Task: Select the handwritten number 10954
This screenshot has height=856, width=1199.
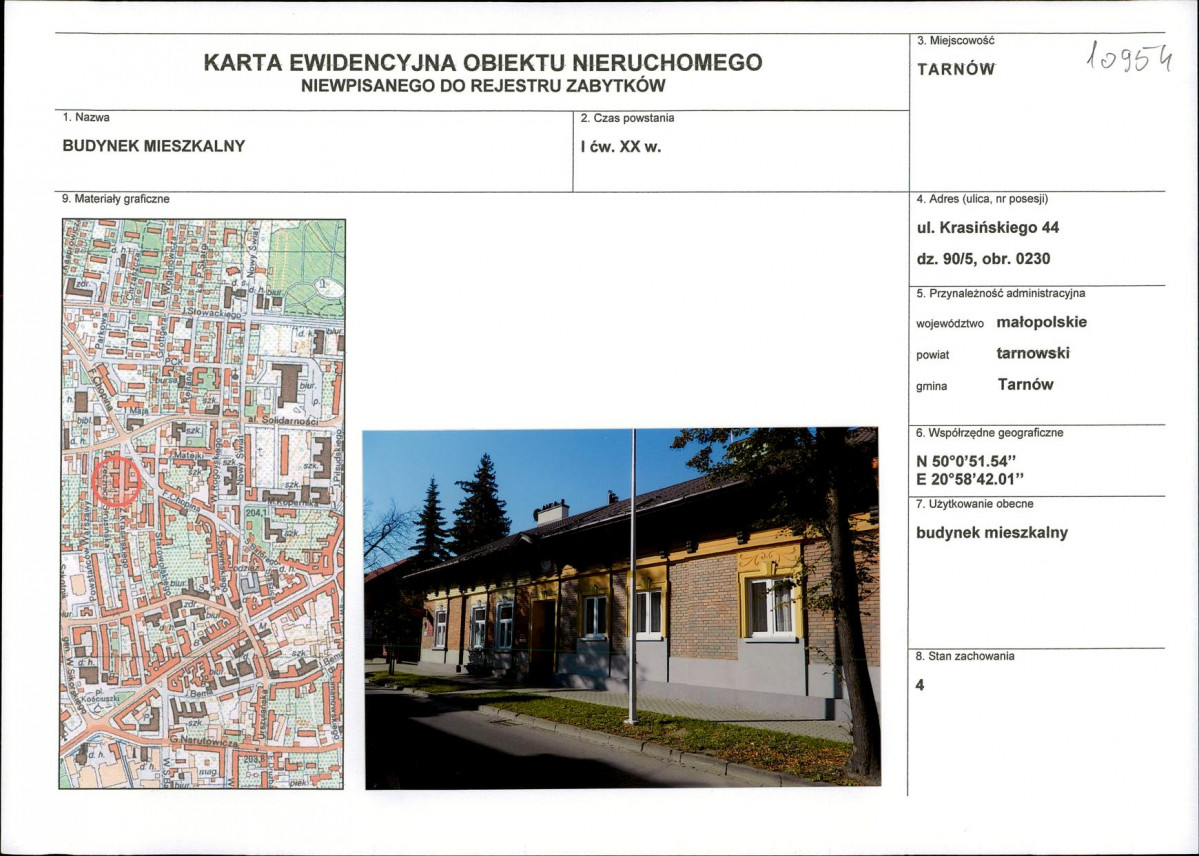Action: tap(1130, 60)
